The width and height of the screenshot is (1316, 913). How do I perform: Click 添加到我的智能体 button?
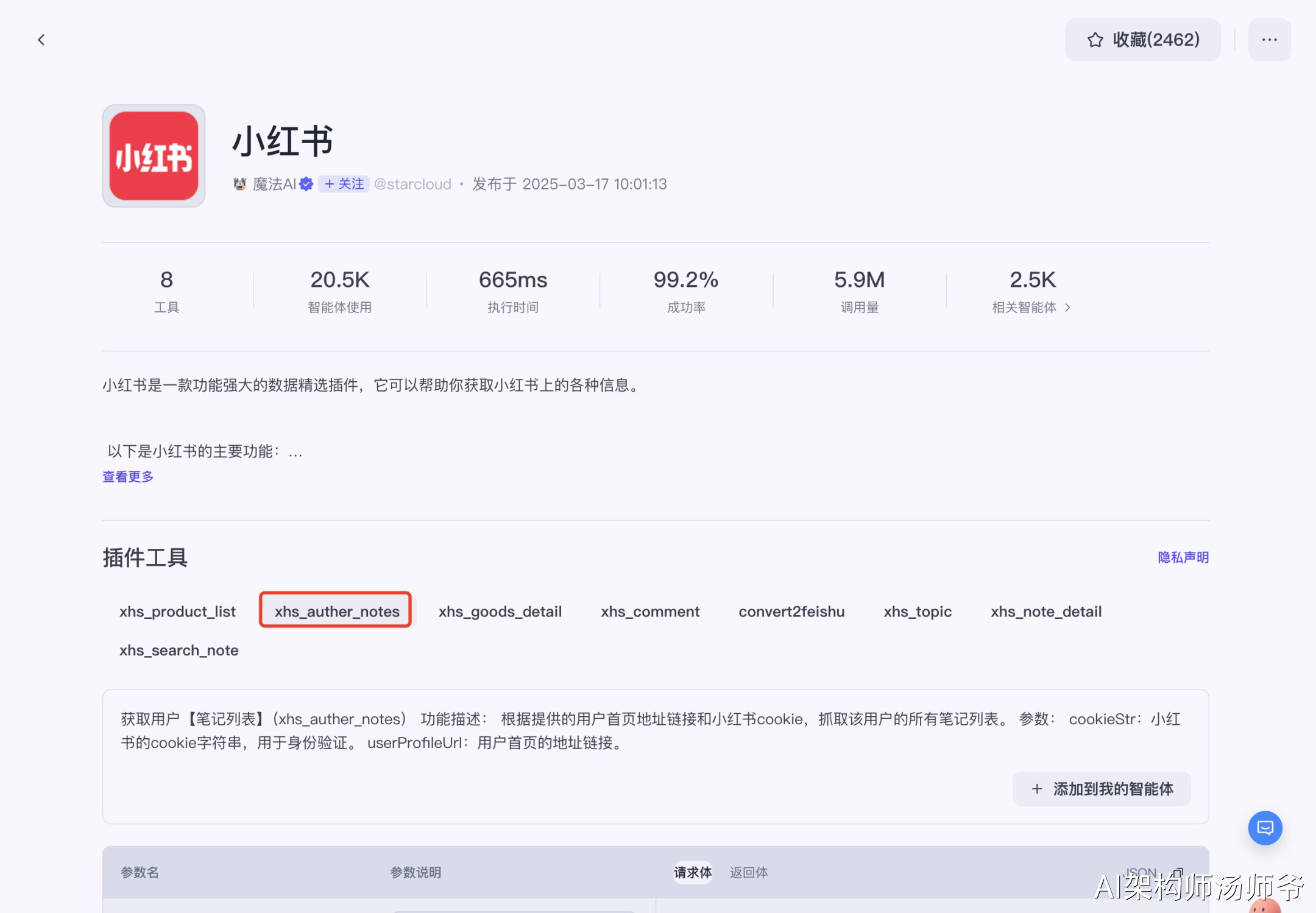1102,789
